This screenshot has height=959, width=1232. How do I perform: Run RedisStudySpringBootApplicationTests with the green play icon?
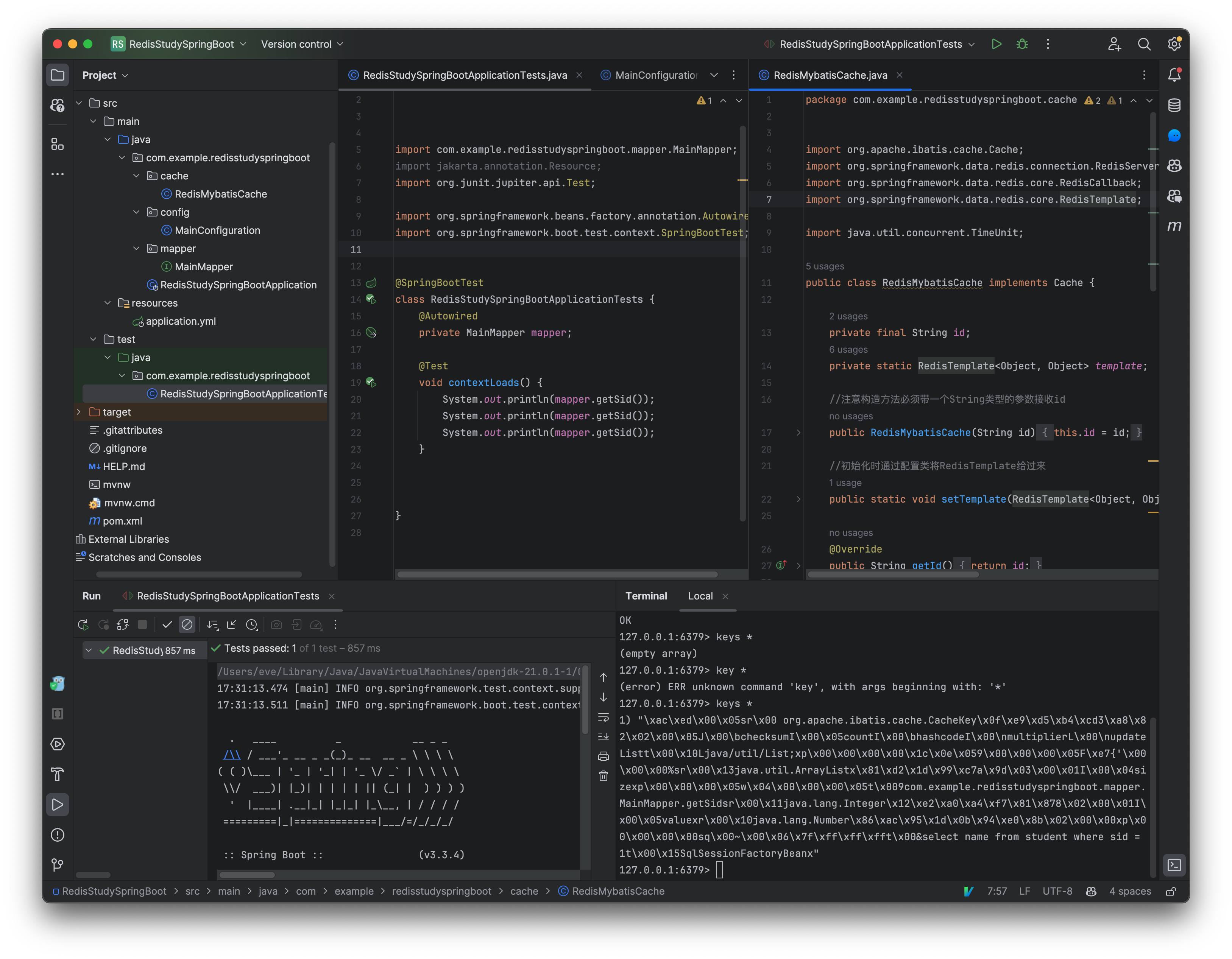pyautogui.click(x=996, y=44)
